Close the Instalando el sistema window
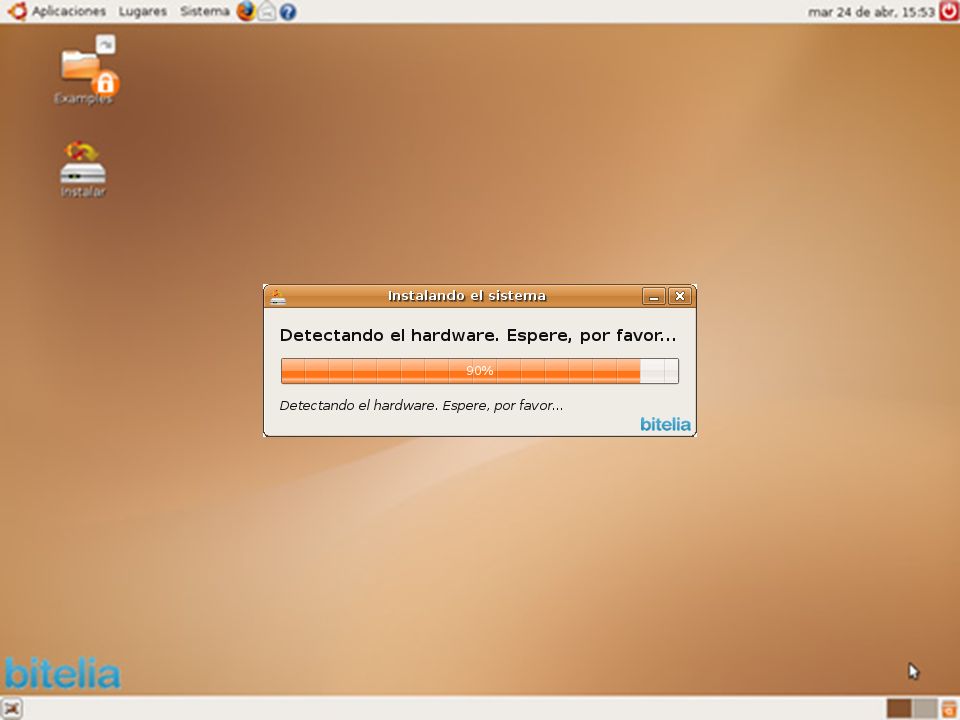Image resolution: width=960 pixels, height=720 pixels. (x=680, y=296)
